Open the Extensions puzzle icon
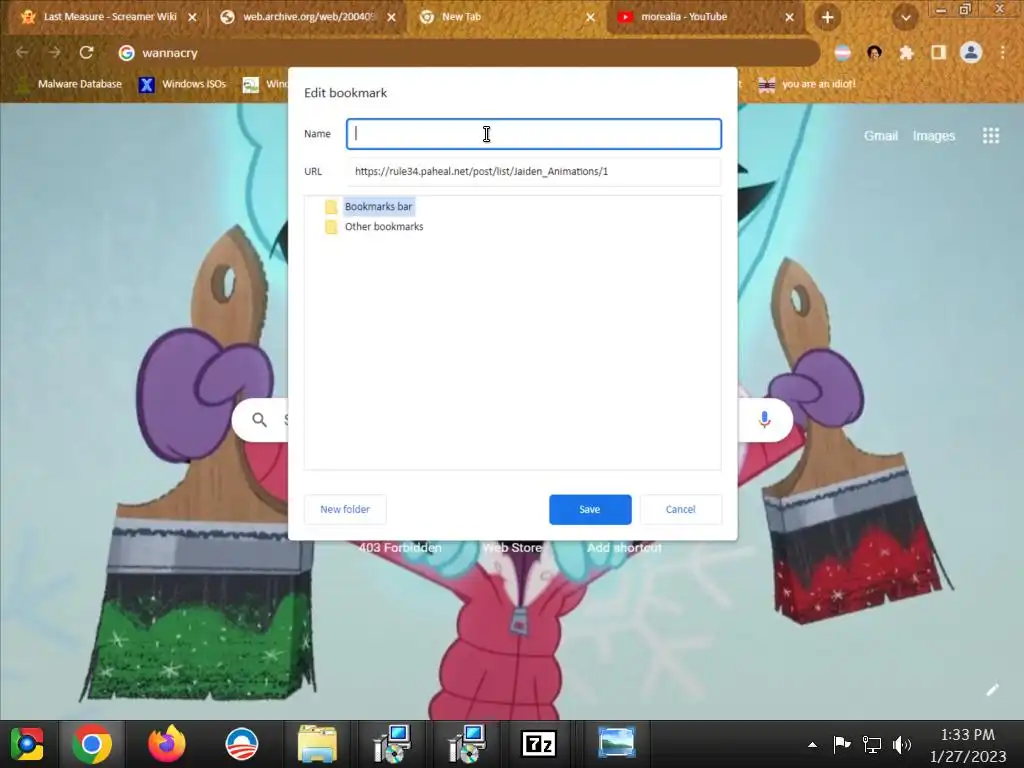The width and height of the screenshot is (1024, 768). click(x=906, y=53)
